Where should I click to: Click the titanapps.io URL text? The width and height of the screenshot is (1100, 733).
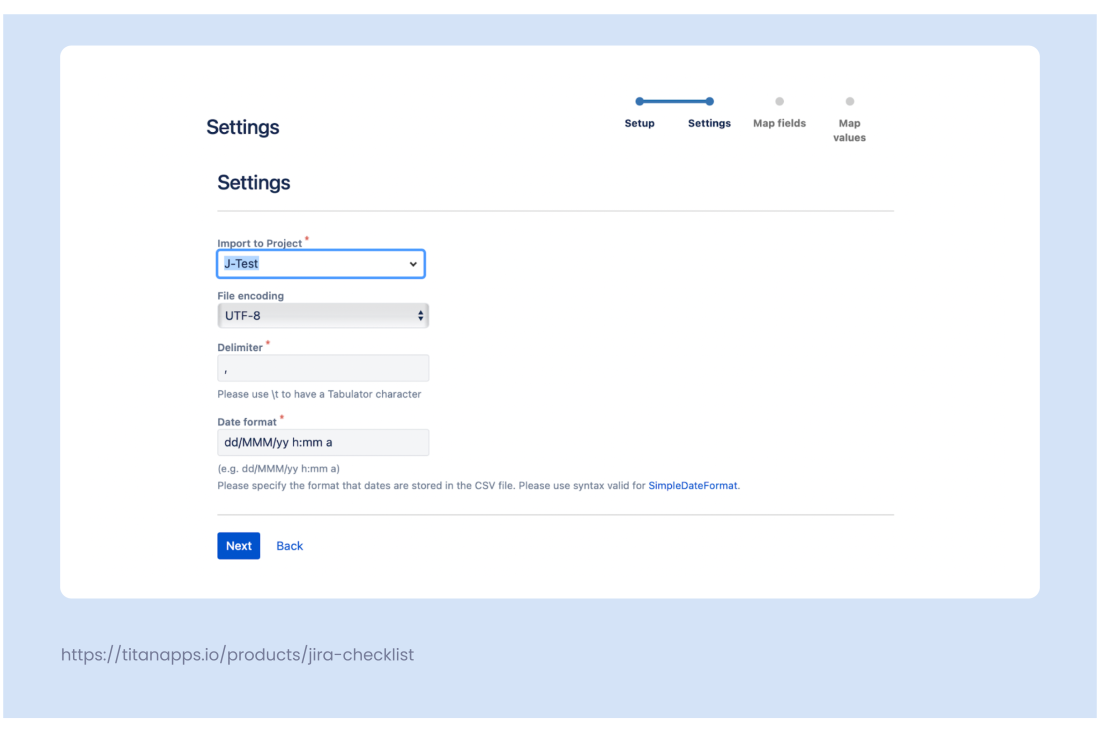point(237,654)
